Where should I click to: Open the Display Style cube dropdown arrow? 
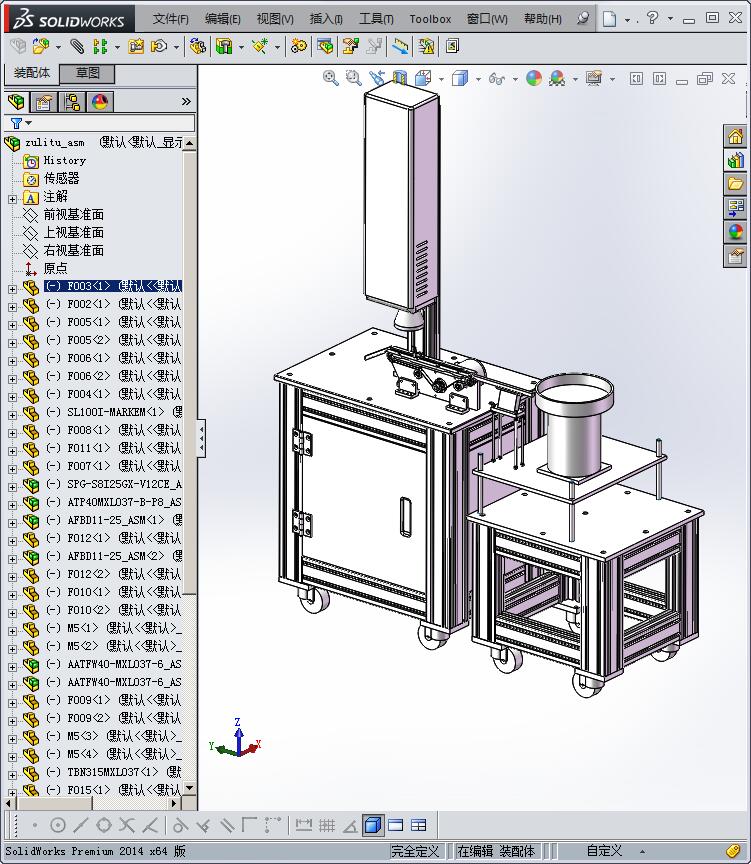tap(478, 79)
